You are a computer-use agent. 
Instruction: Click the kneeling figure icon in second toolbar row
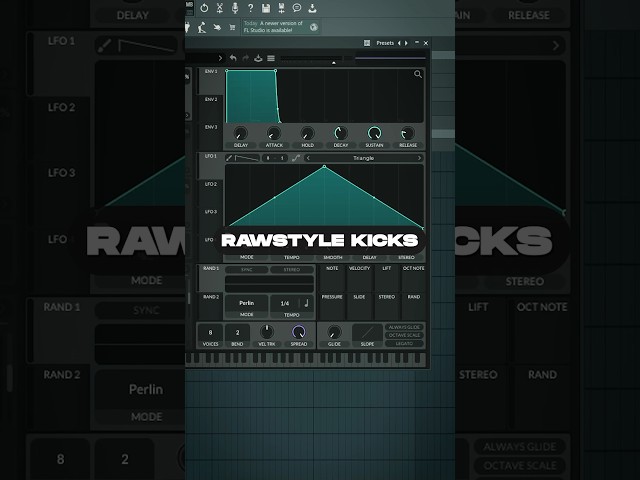click(202, 27)
